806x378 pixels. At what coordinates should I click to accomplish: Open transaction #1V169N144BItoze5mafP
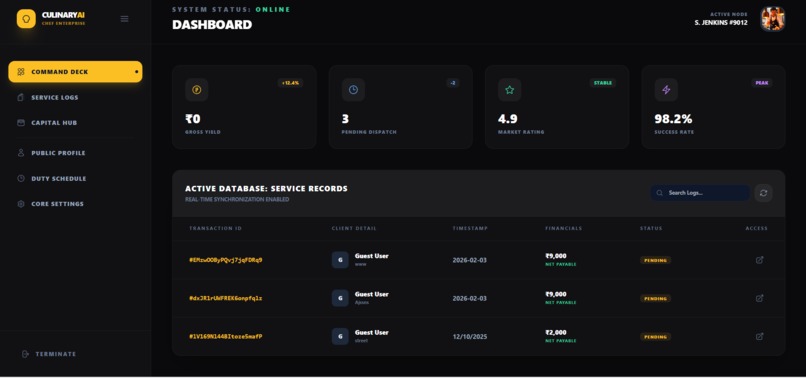point(226,337)
